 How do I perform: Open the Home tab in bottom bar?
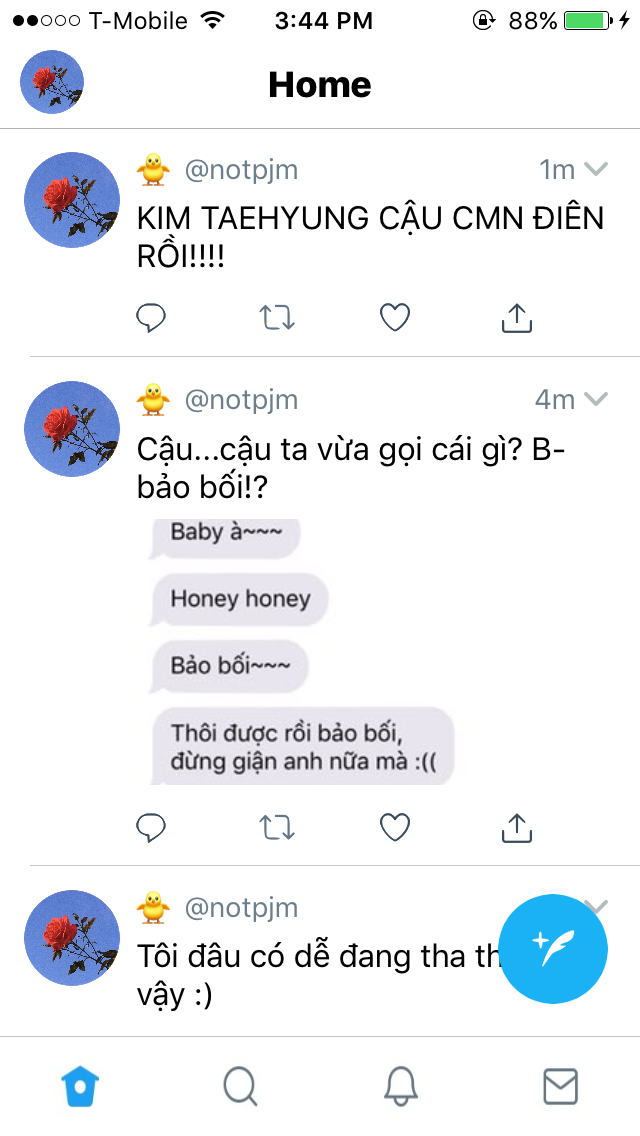pos(80,1085)
